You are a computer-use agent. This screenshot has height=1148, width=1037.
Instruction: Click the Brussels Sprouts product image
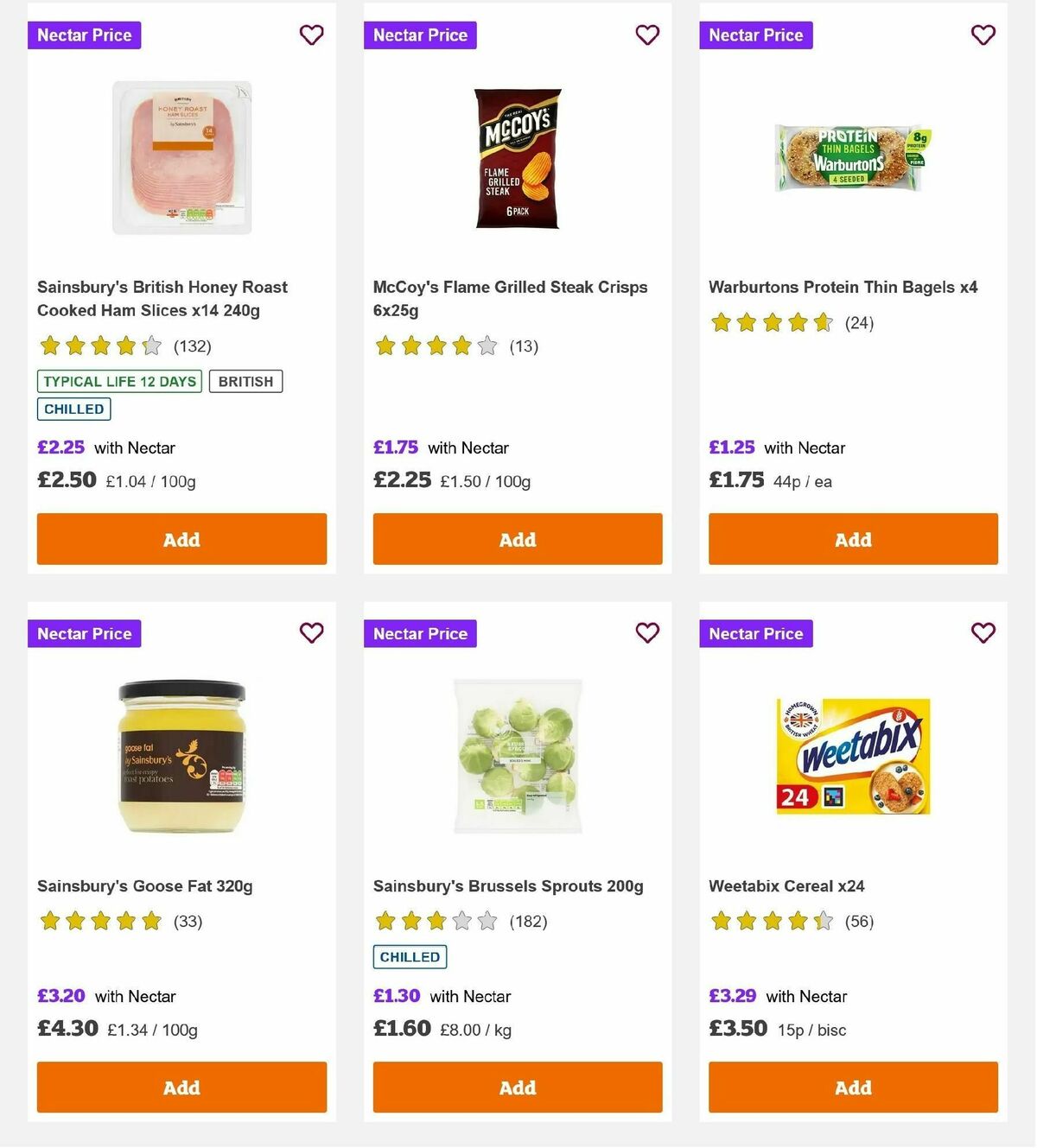coord(517,754)
